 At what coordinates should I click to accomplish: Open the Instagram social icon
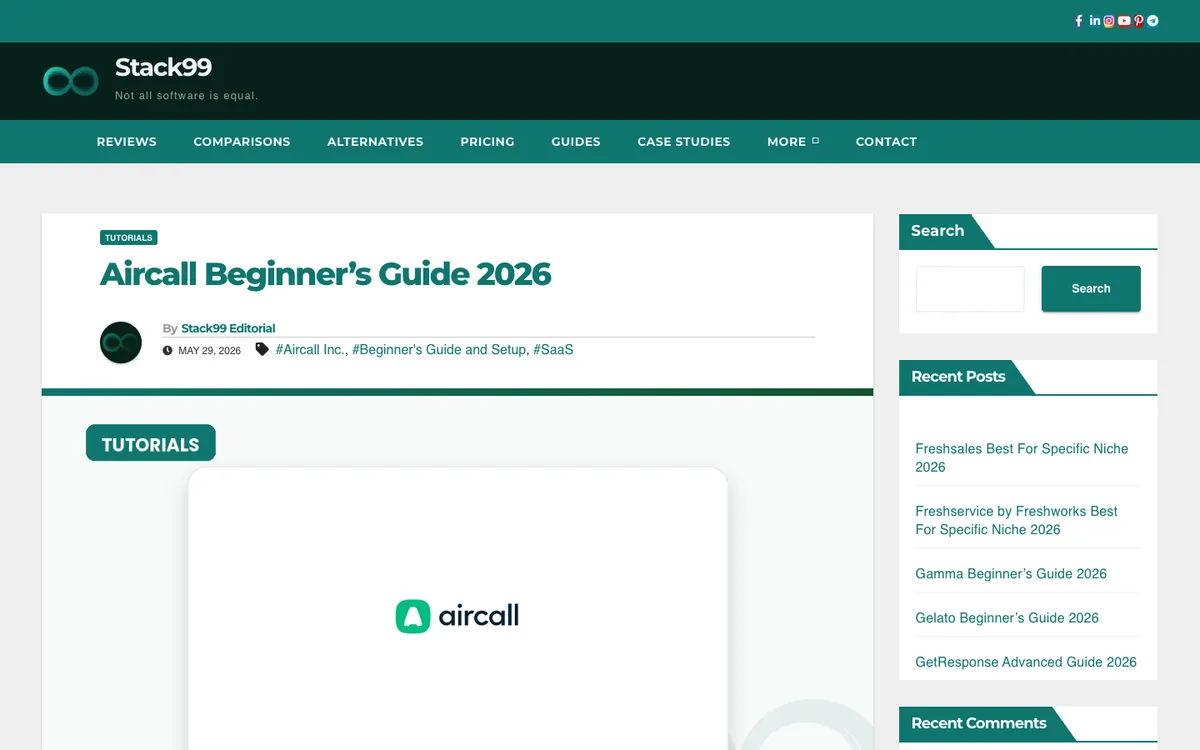click(x=1109, y=21)
